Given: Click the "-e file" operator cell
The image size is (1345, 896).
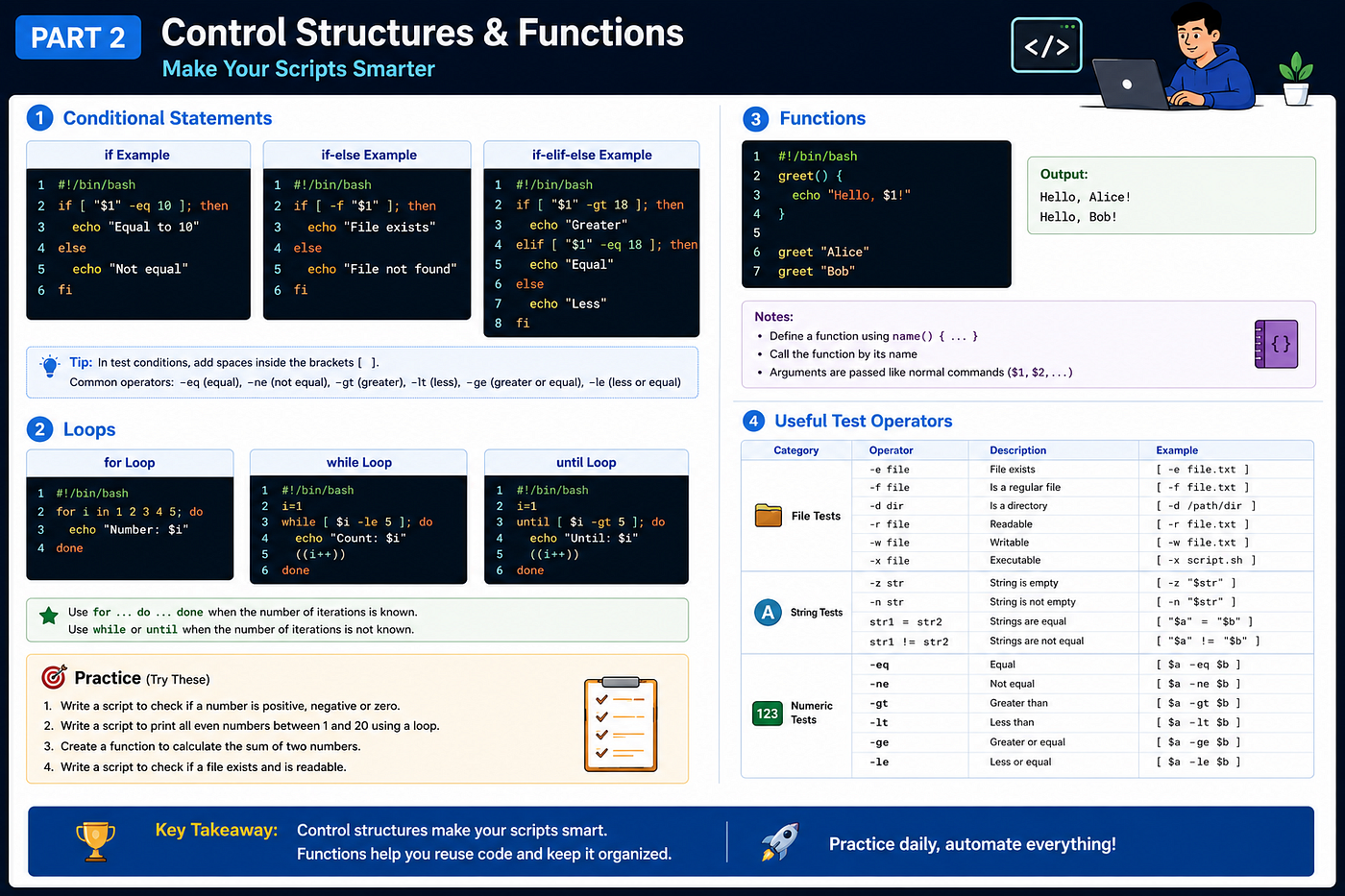Looking at the screenshot, I should click(x=890, y=470).
